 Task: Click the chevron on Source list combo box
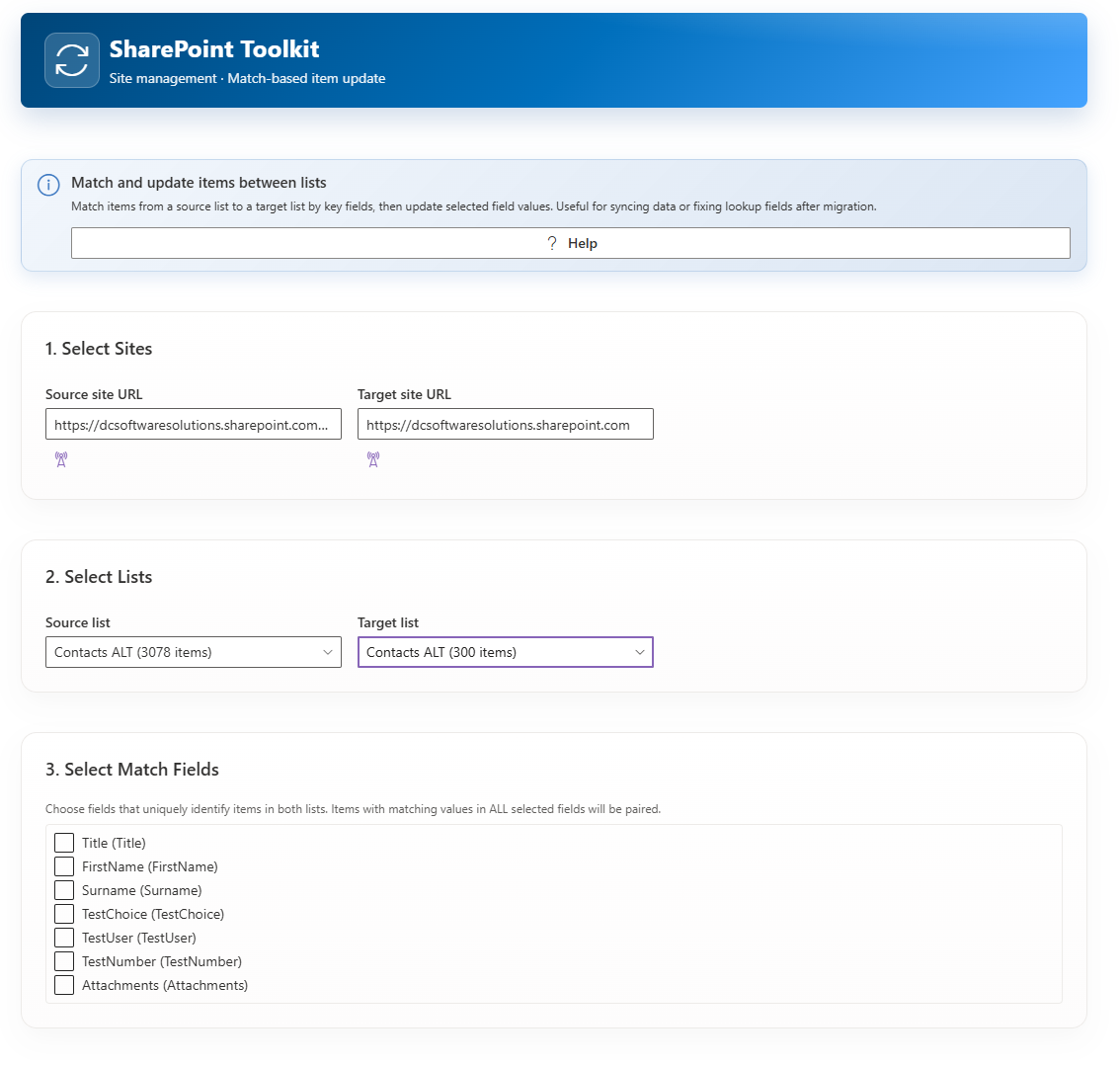(328, 652)
